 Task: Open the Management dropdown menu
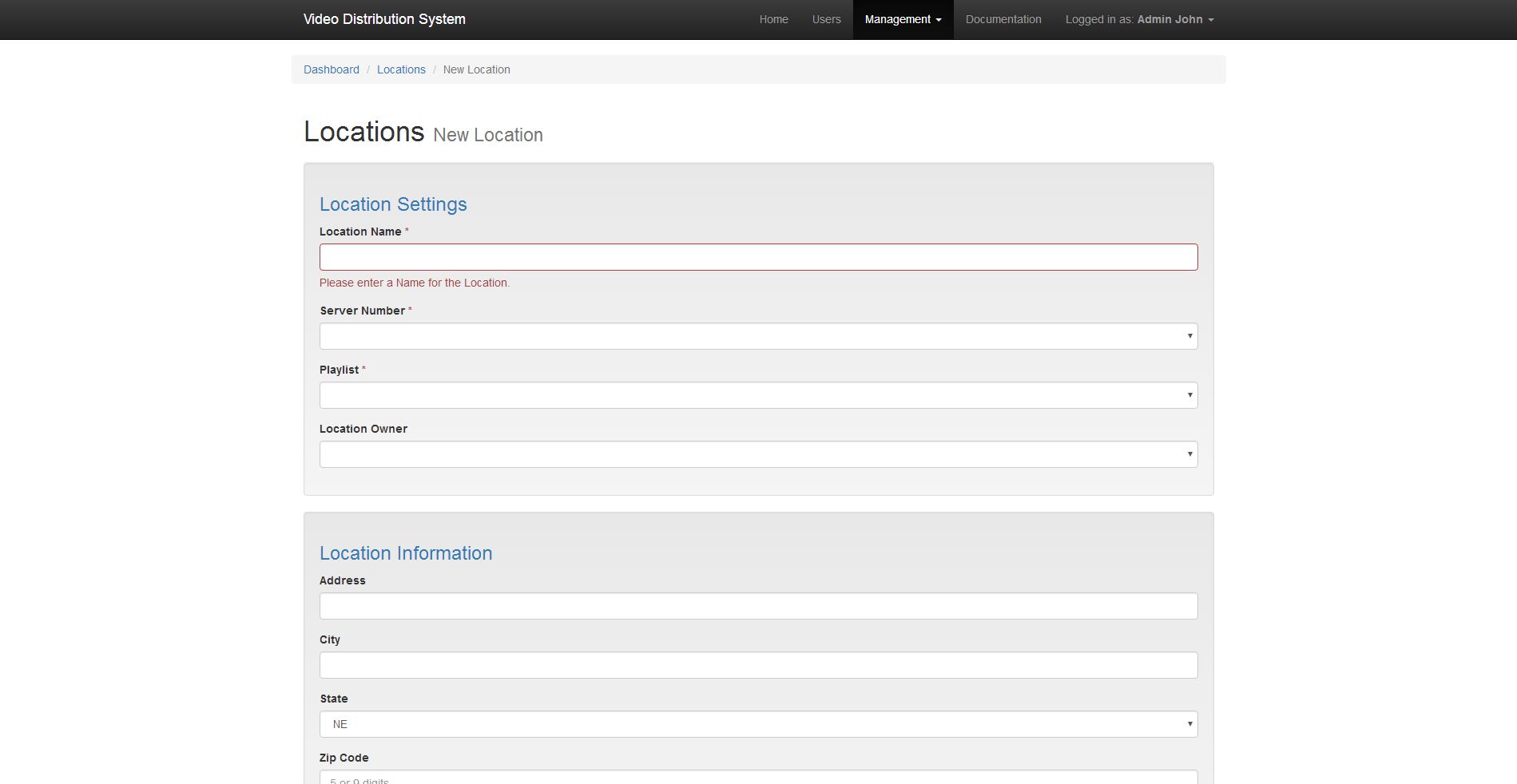(x=902, y=19)
